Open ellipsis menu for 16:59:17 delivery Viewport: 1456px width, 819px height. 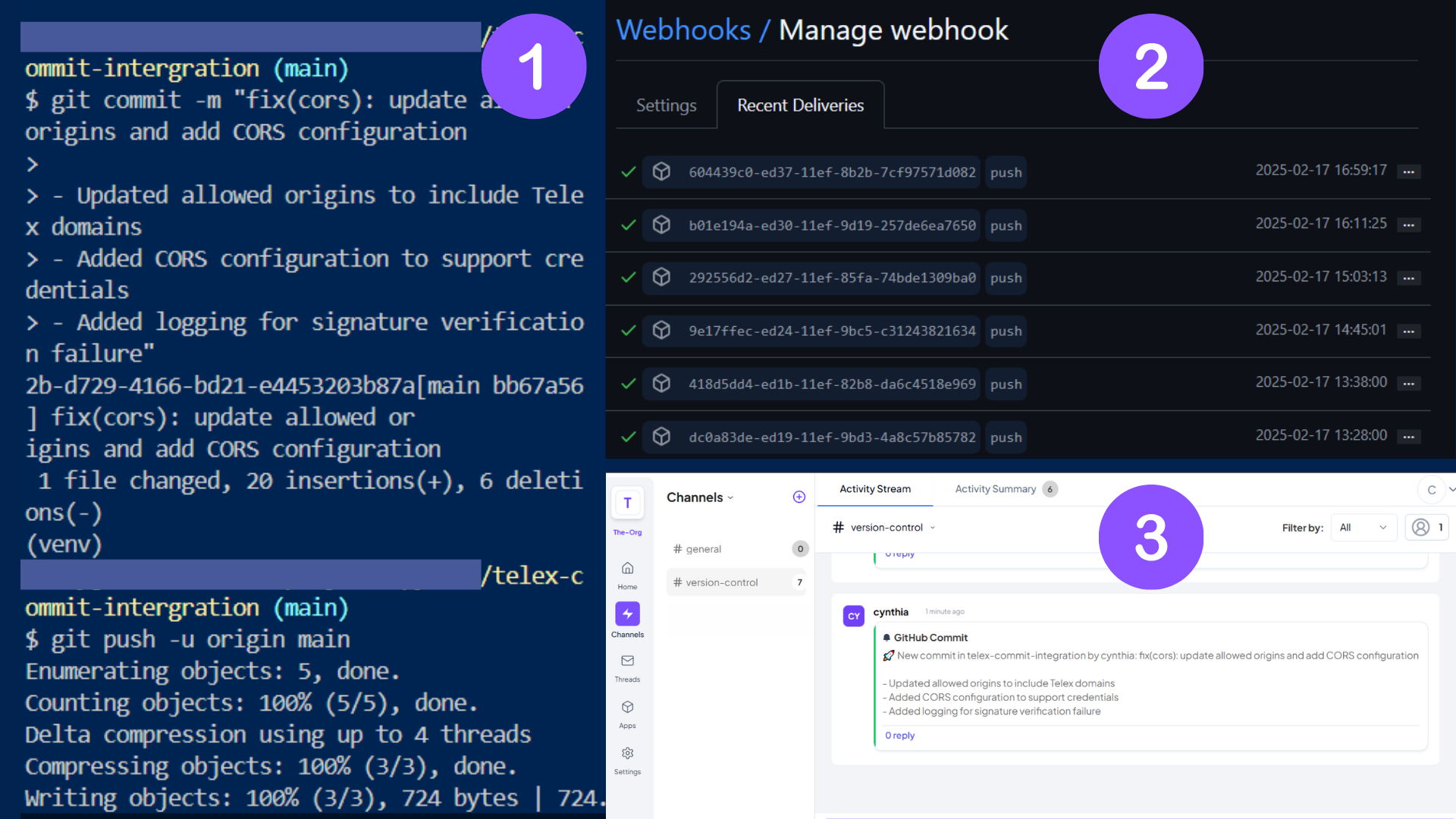[x=1408, y=172]
